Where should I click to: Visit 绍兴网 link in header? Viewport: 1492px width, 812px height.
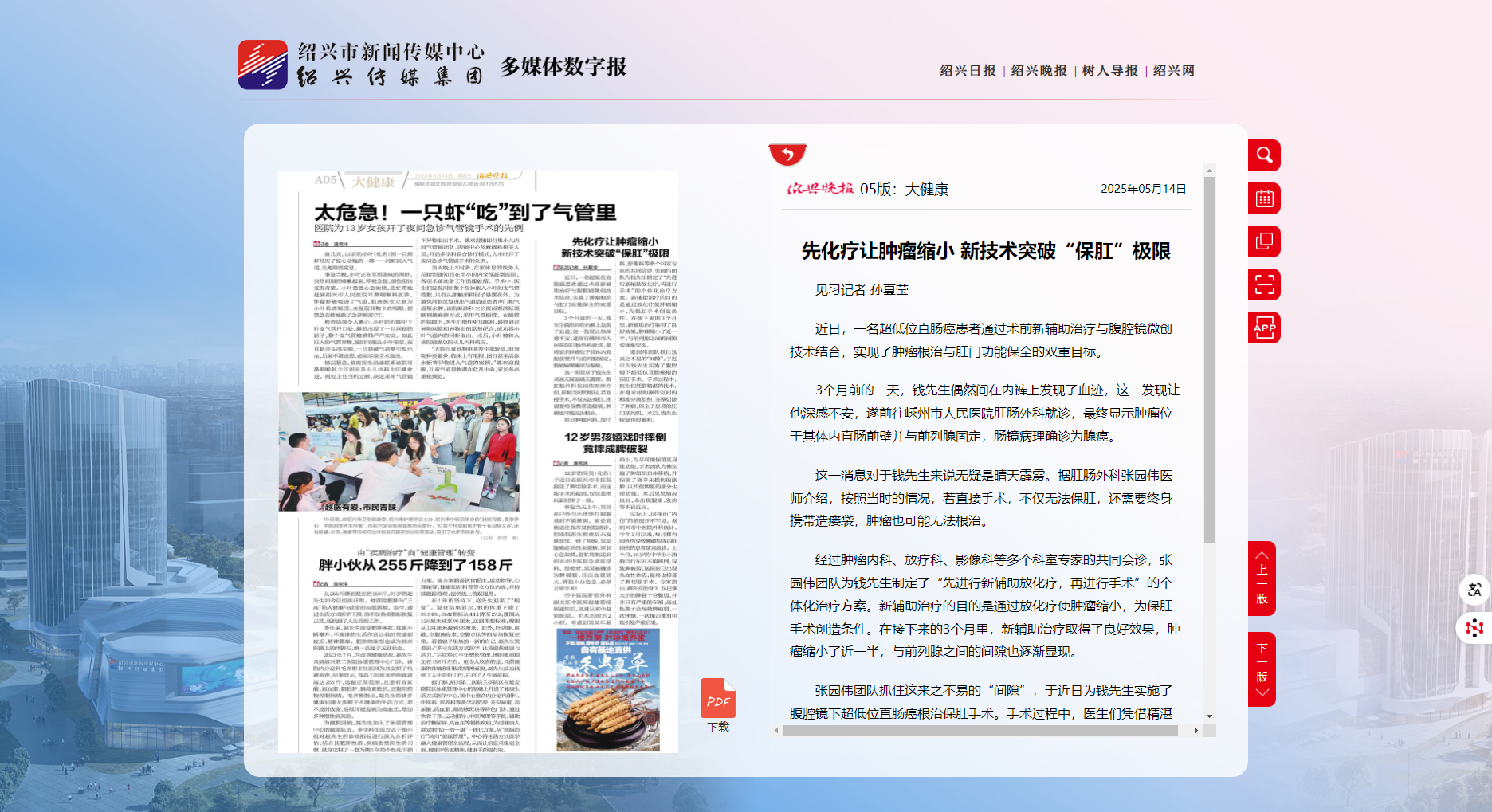(1174, 71)
